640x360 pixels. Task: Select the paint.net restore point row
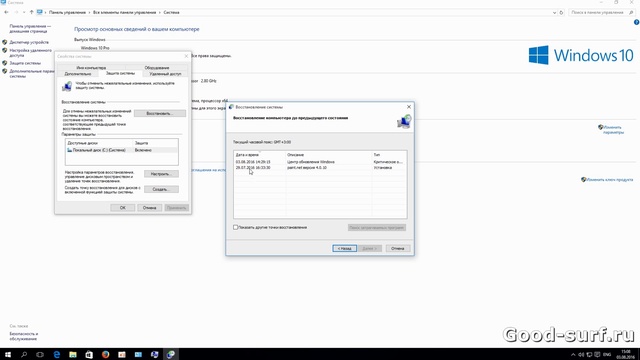(320, 167)
